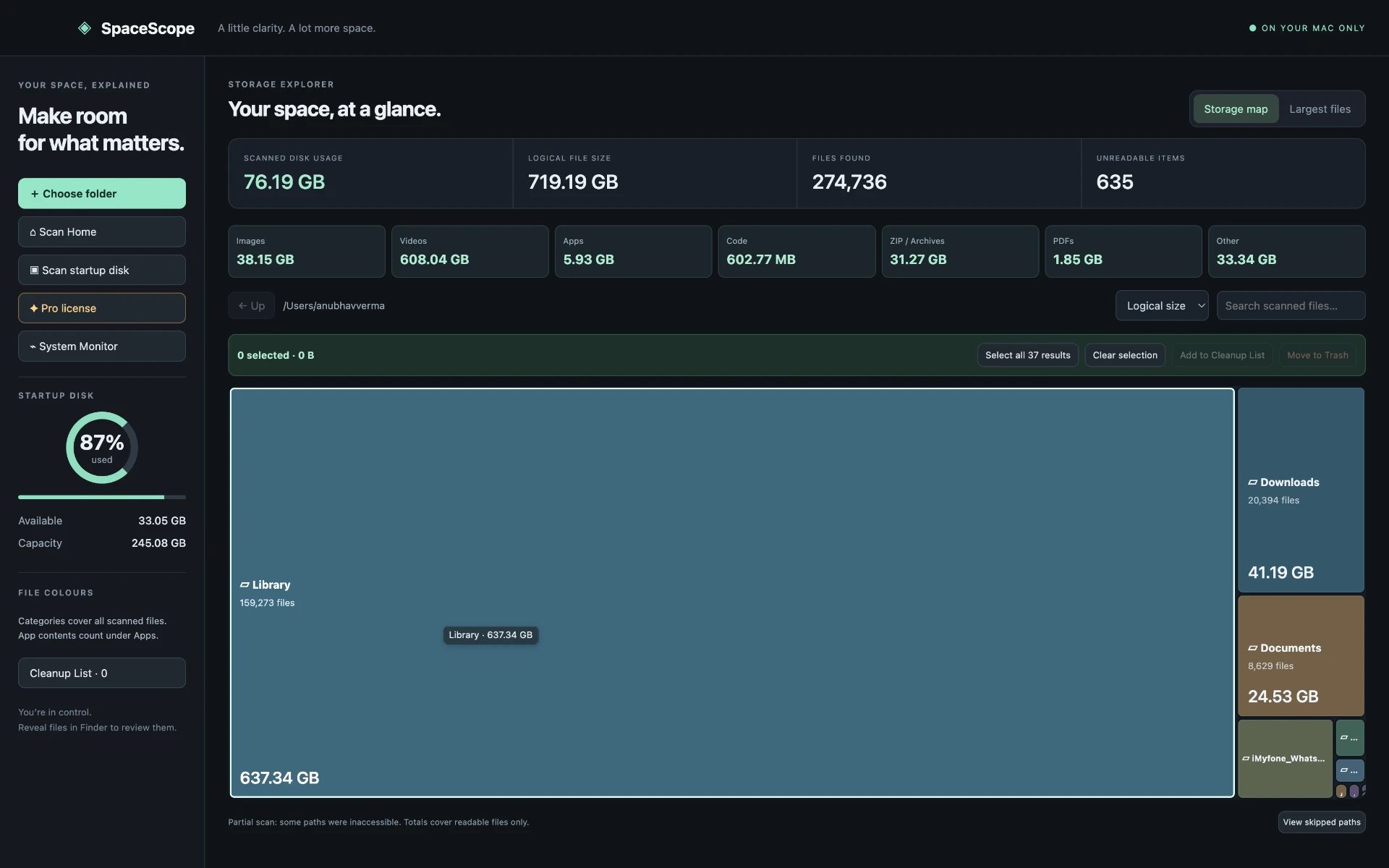The width and height of the screenshot is (1389, 868).
Task: Click the PDFs 1.85 GB category card
Action: [x=1123, y=252]
